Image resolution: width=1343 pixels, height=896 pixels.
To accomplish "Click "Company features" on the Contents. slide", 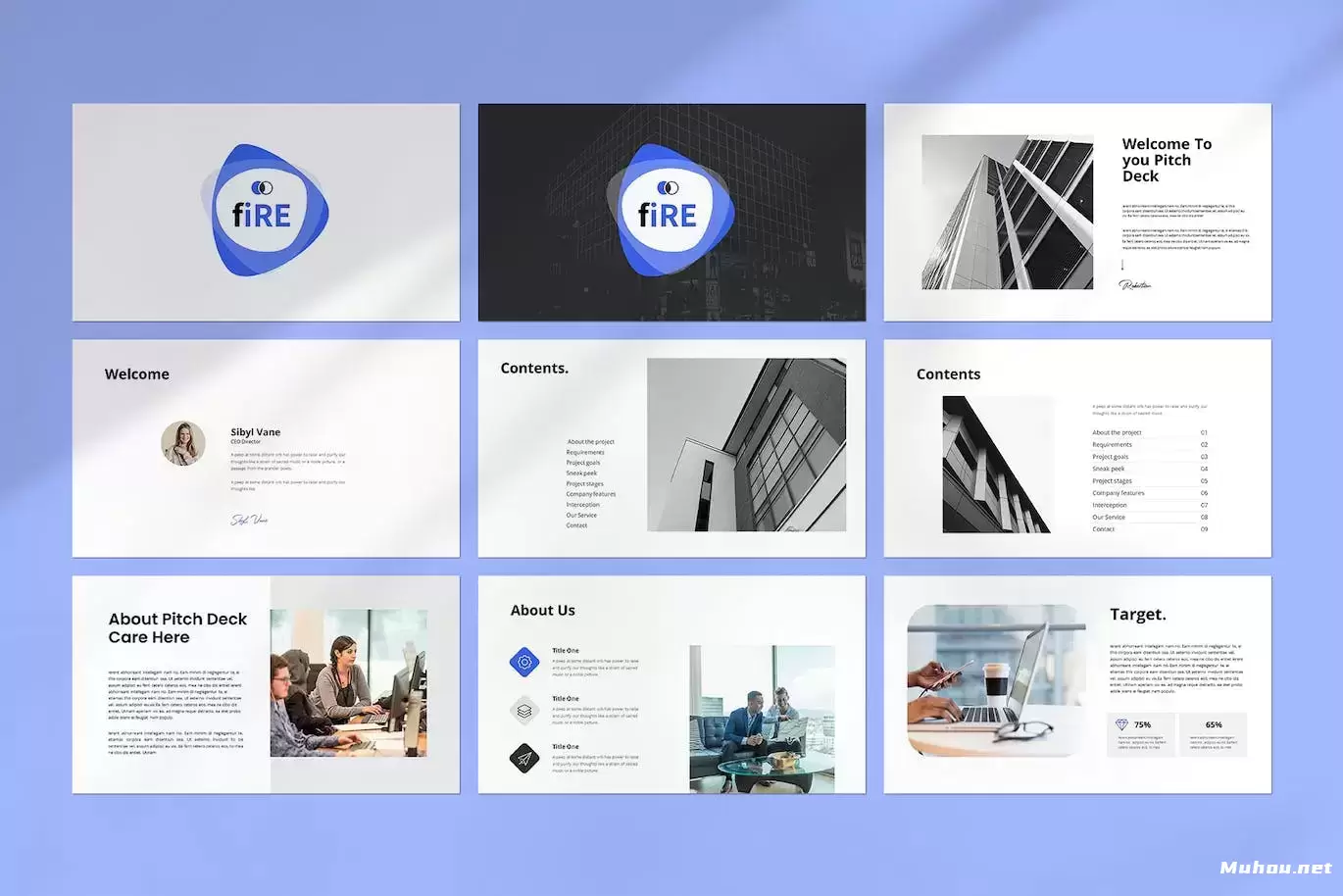I will (591, 494).
